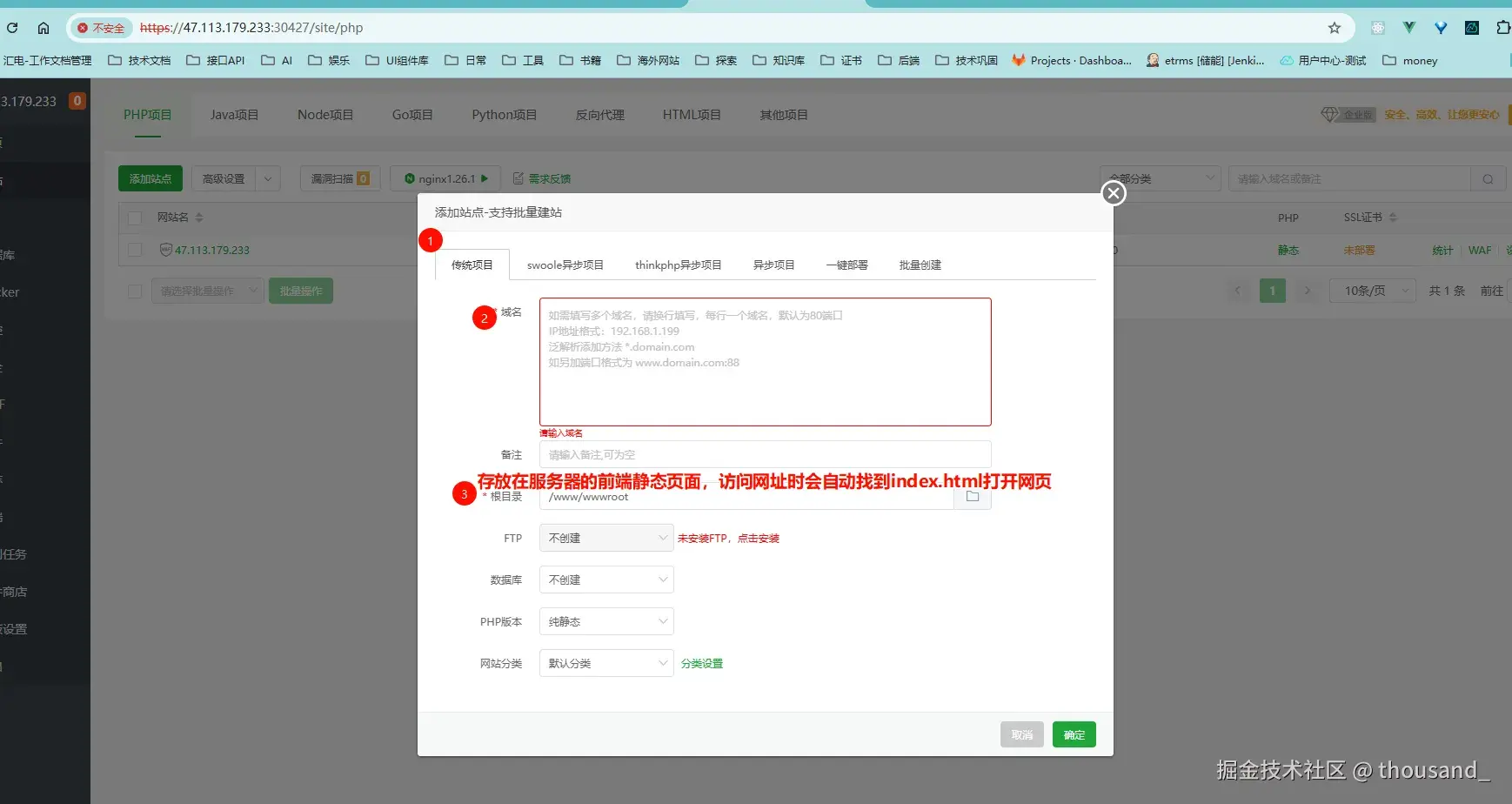The width and height of the screenshot is (1512, 804).
Task: Open the nginx1.26.1 status control
Action: [x=445, y=179]
